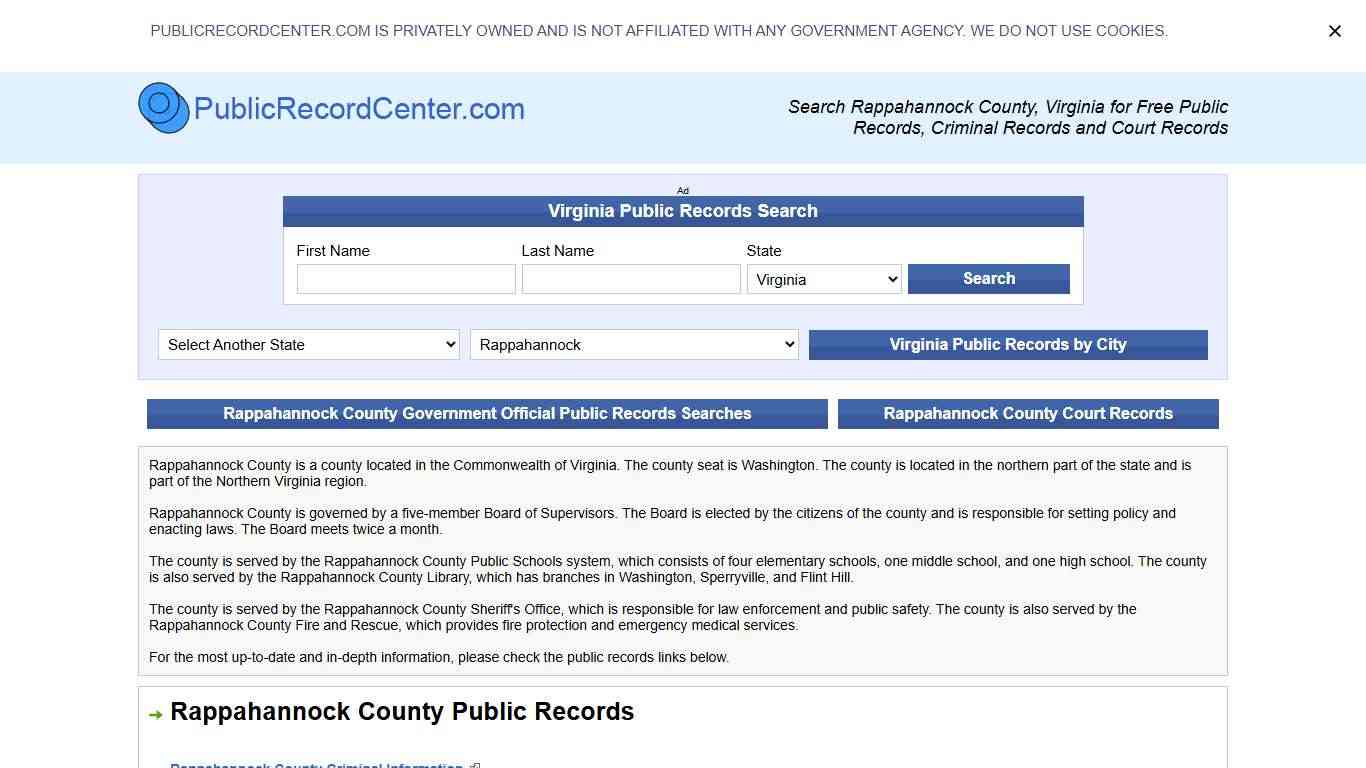Screen dimensions: 1366x768
Task: Click the State dropdown arrow
Action: coord(892,279)
